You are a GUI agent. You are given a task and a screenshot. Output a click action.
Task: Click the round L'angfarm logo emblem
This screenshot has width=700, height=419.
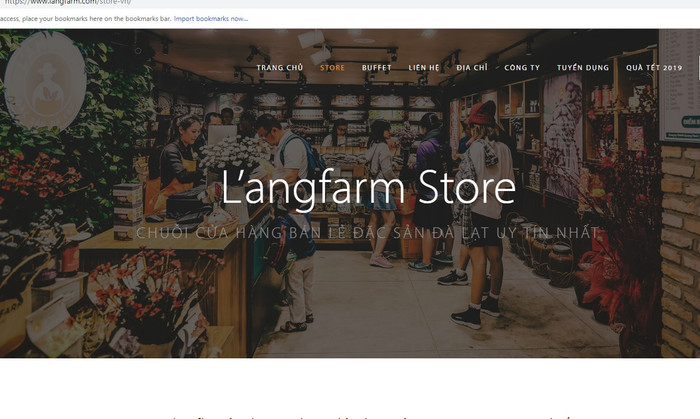pos(45,81)
